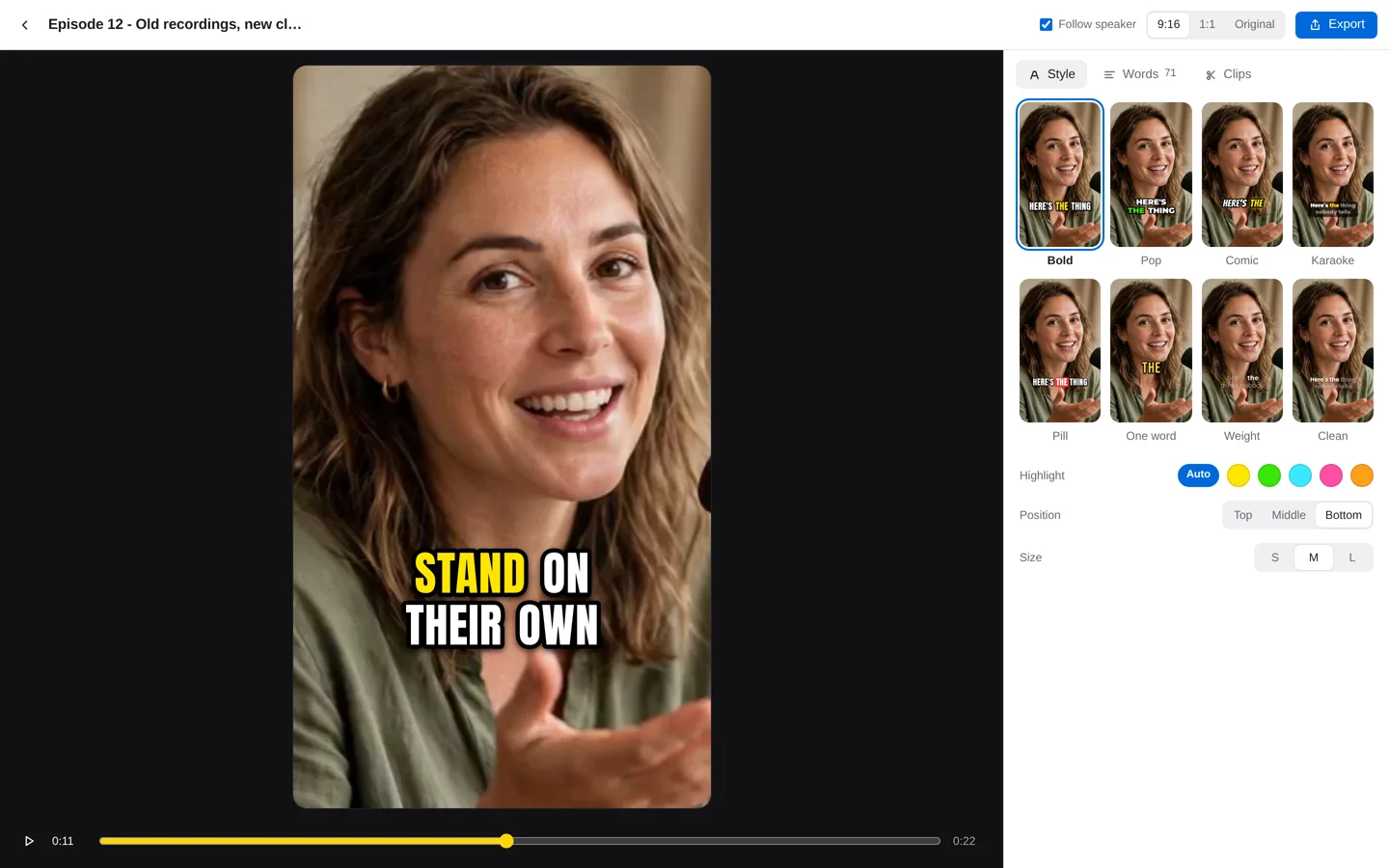The image size is (1389, 868).
Task: Choose the Original aspect ratio
Action: [1254, 24]
